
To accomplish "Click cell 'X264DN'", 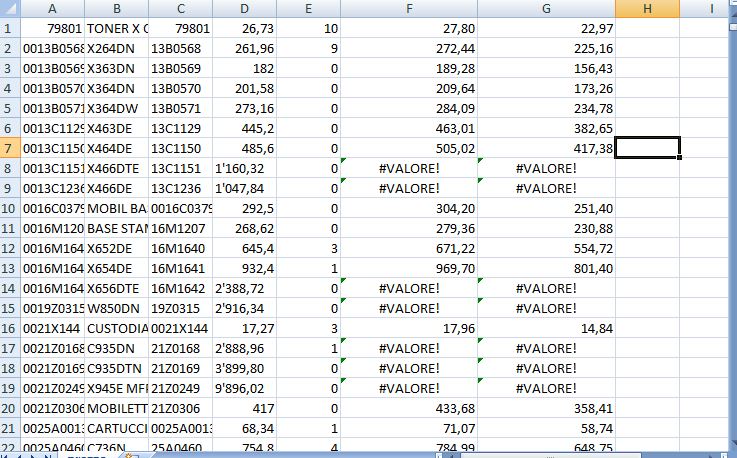I will pos(117,48).
